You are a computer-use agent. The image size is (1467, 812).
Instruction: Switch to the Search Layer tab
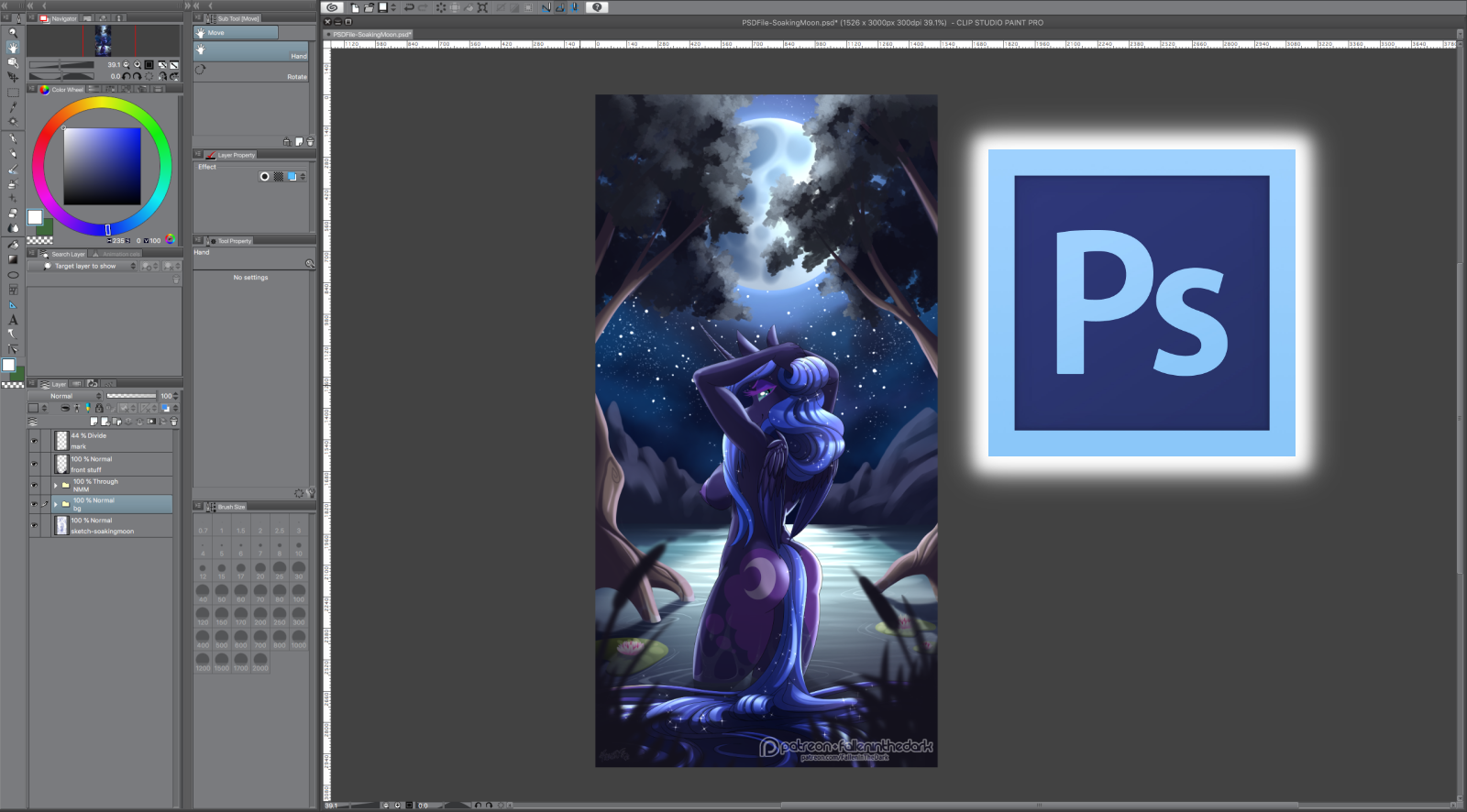(63, 254)
